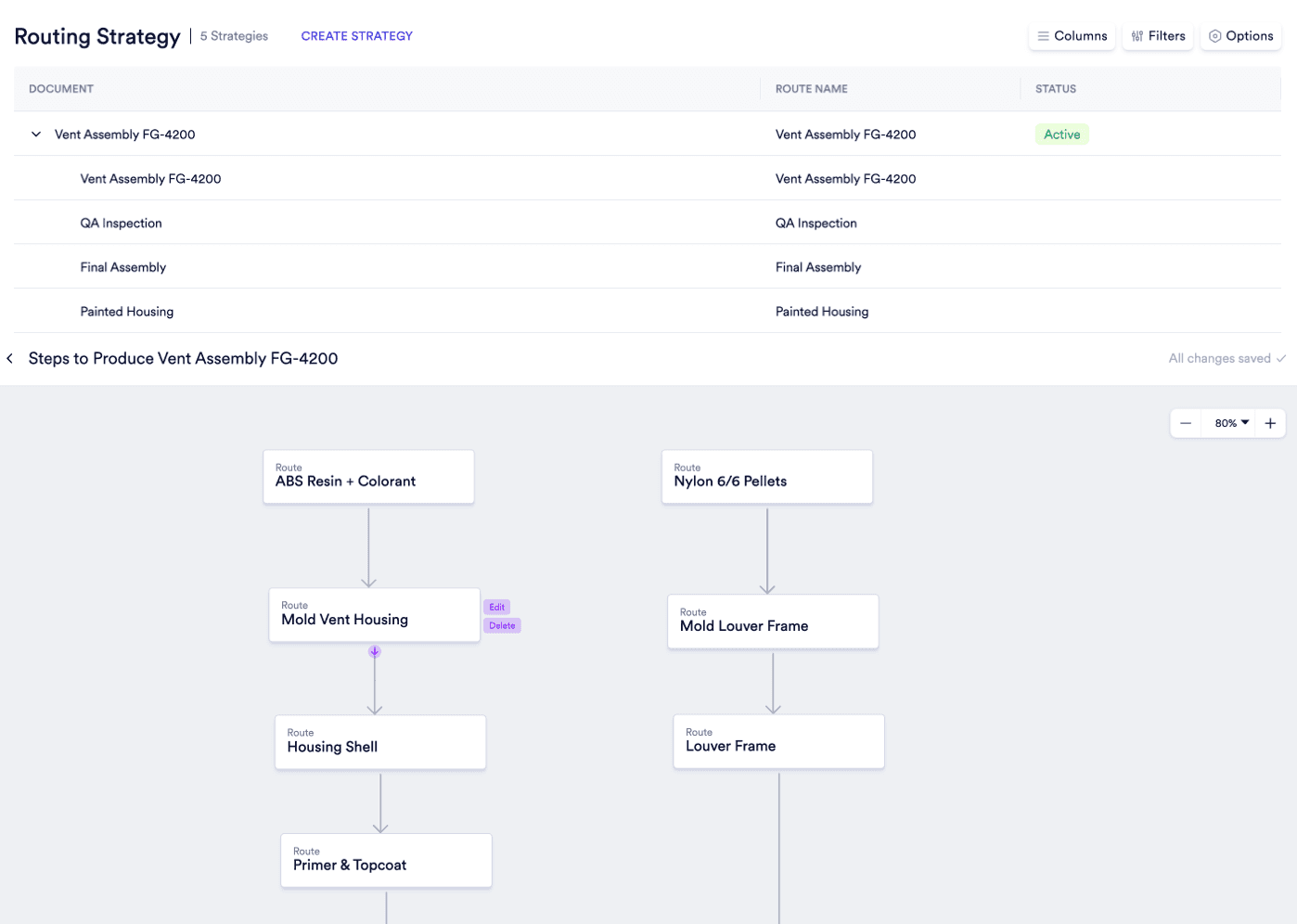Click the gear icon on Options button
Image resolution: width=1297 pixels, height=924 pixels.
coord(1215,36)
